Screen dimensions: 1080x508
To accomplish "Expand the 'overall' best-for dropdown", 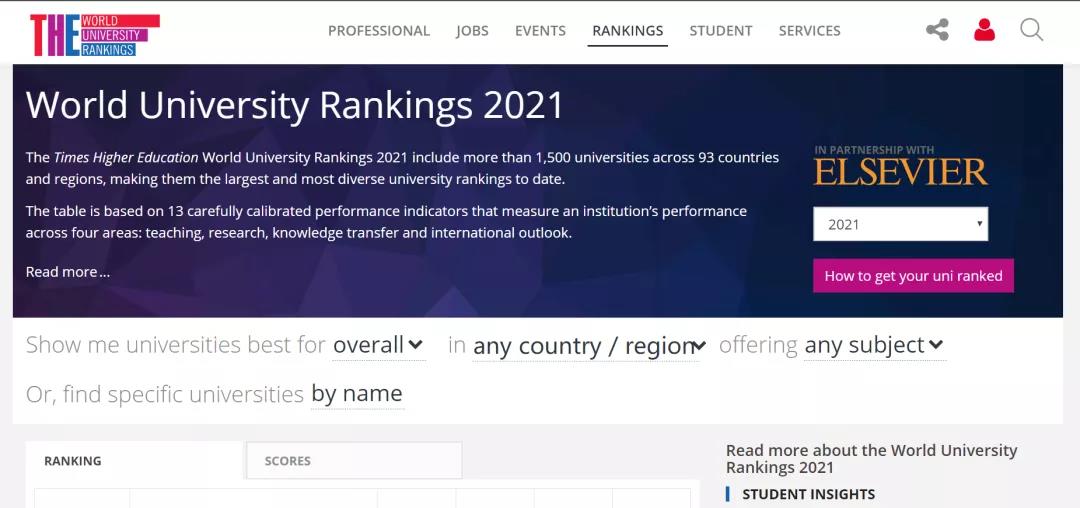I will (x=378, y=345).
